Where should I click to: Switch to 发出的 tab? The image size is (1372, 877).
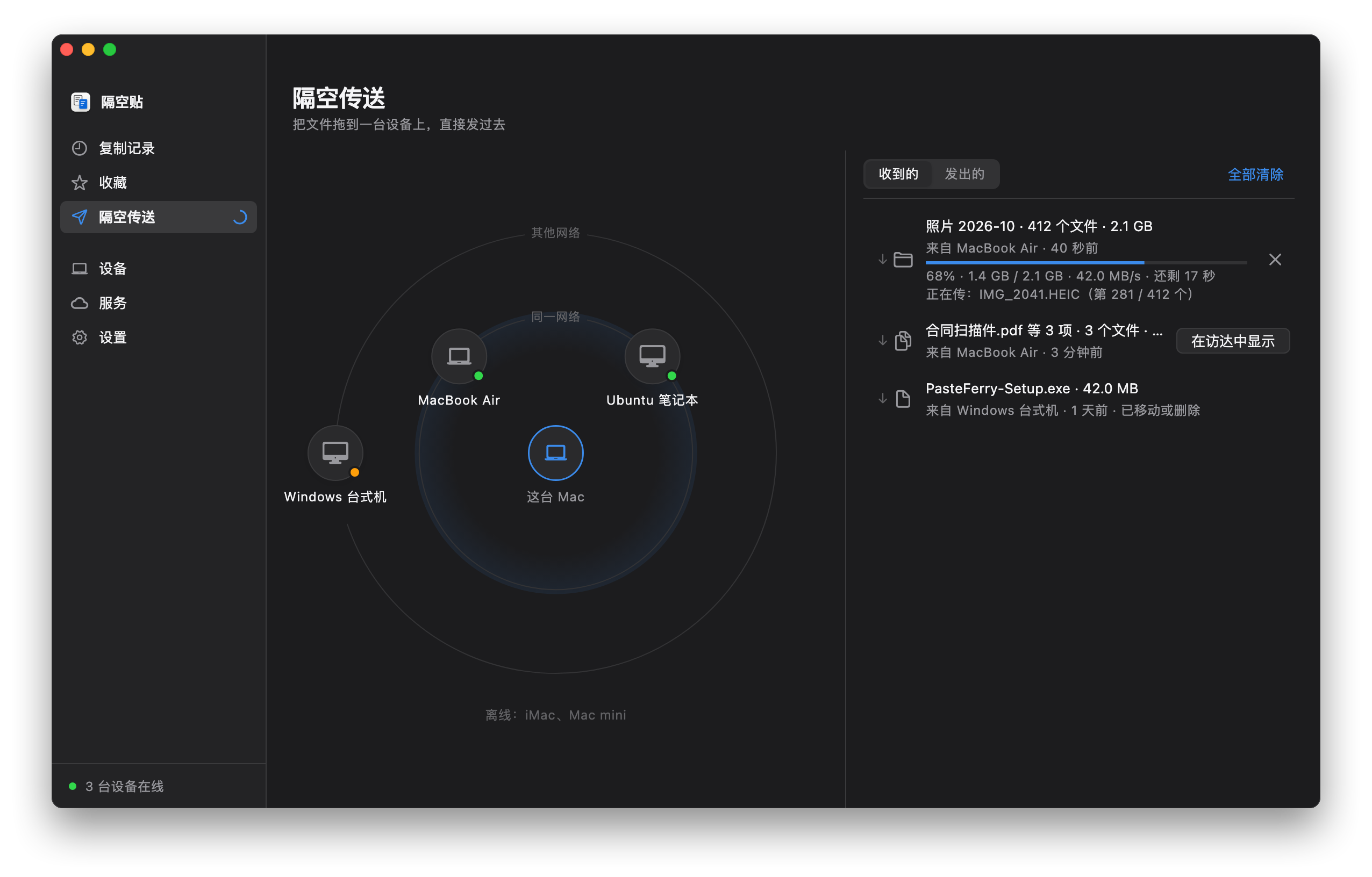[x=964, y=174]
